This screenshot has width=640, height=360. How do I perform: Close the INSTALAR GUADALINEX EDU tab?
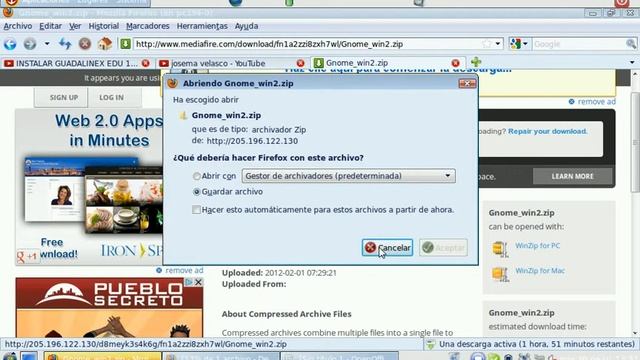(145, 63)
